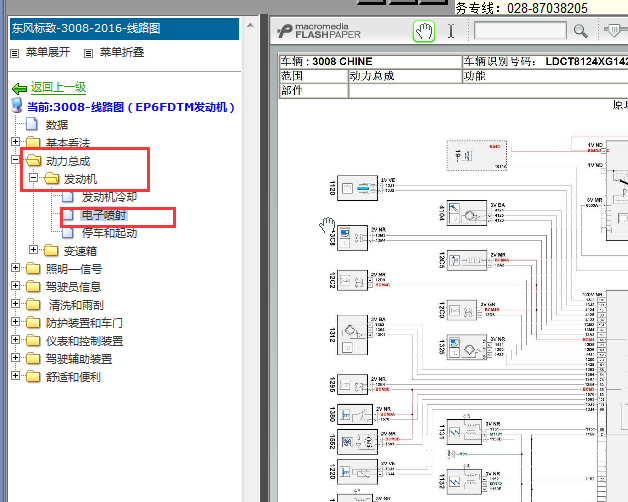Collapse the 发动机 subfolder

[33, 177]
